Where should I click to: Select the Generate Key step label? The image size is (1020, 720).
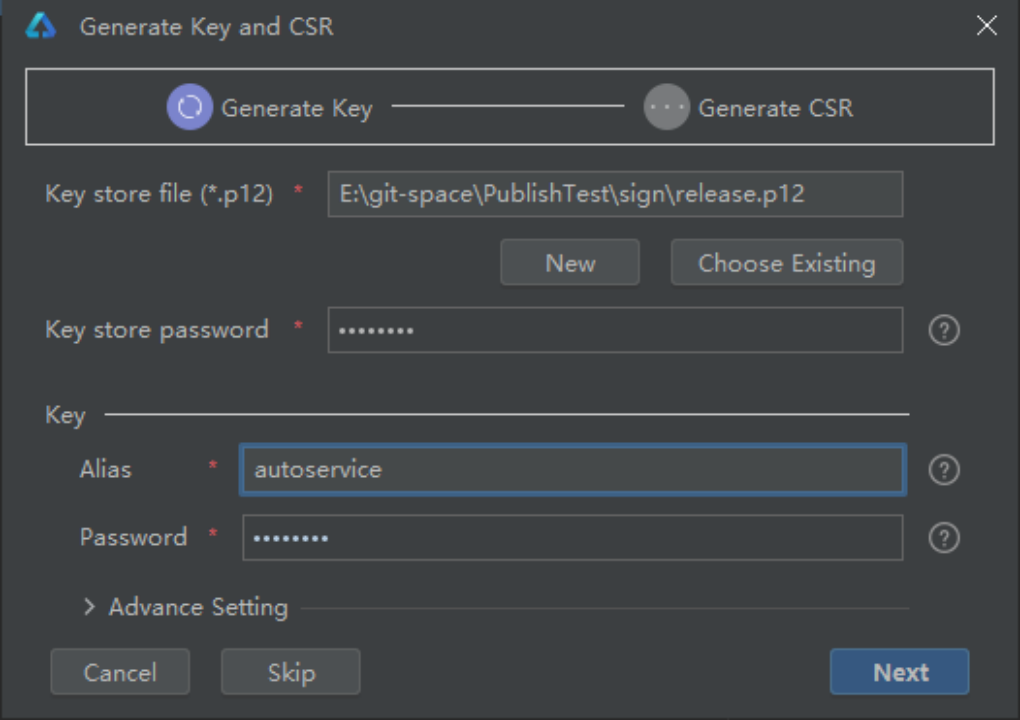point(296,108)
